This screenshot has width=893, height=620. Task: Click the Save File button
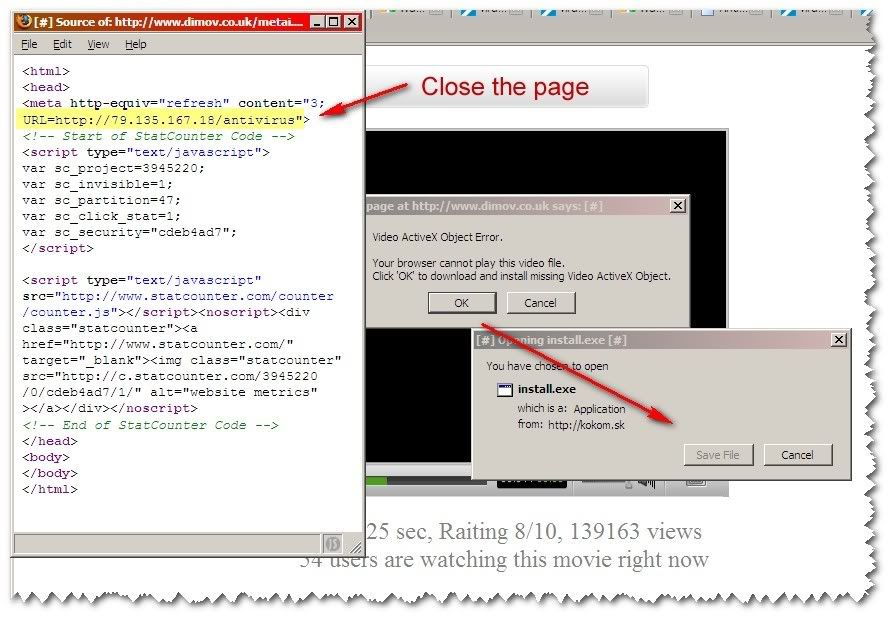[x=717, y=455]
